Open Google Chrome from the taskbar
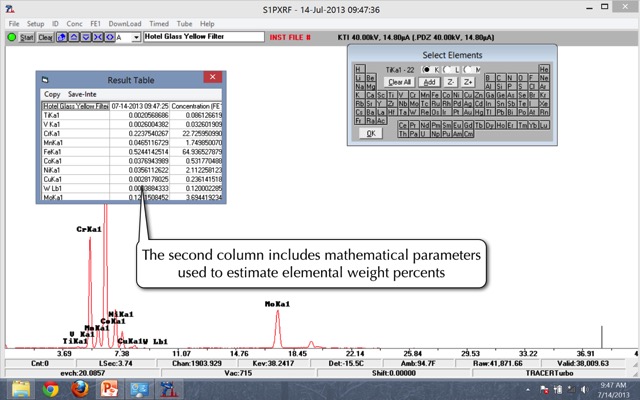The height and width of the screenshot is (400, 640). click(52, 389)
